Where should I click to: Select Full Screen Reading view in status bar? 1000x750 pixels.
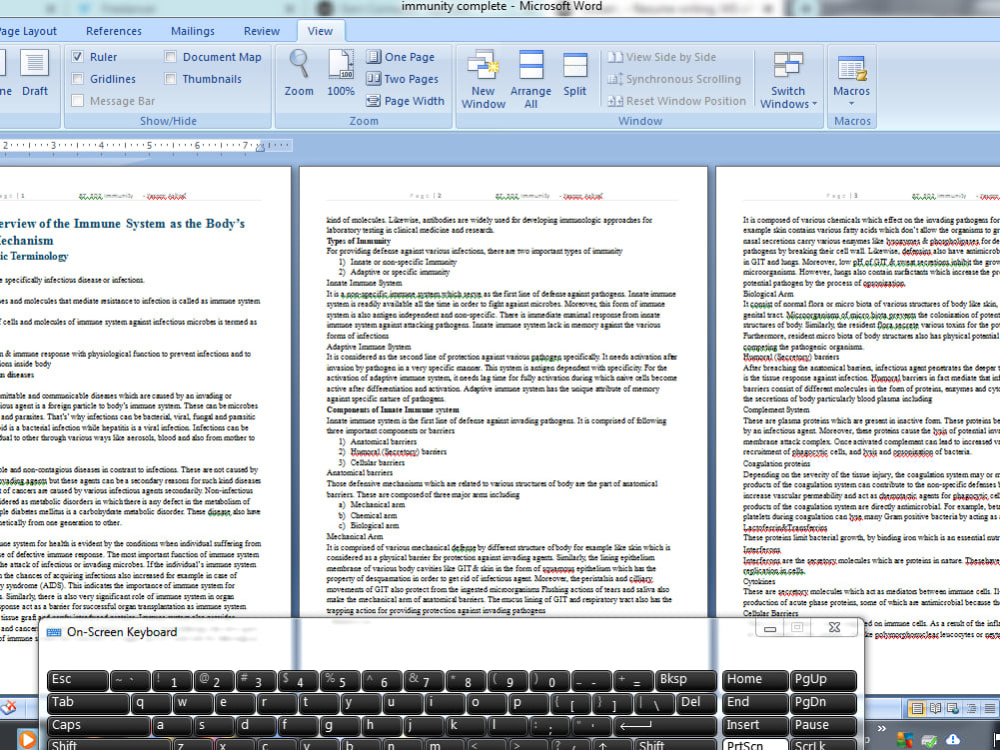pyautogui.click(x=935, y=708)
